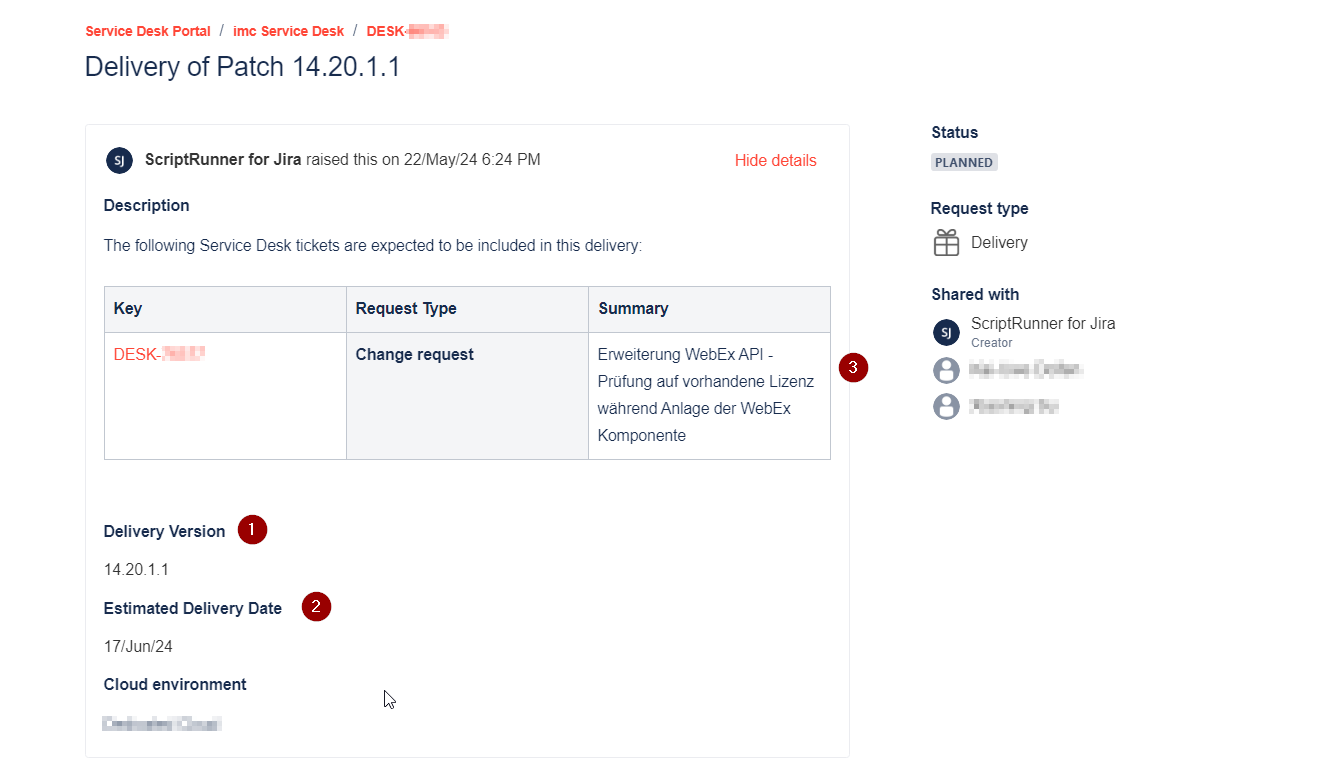
Task: Click the PLANNED status badge
Action: tap(964, 162)
